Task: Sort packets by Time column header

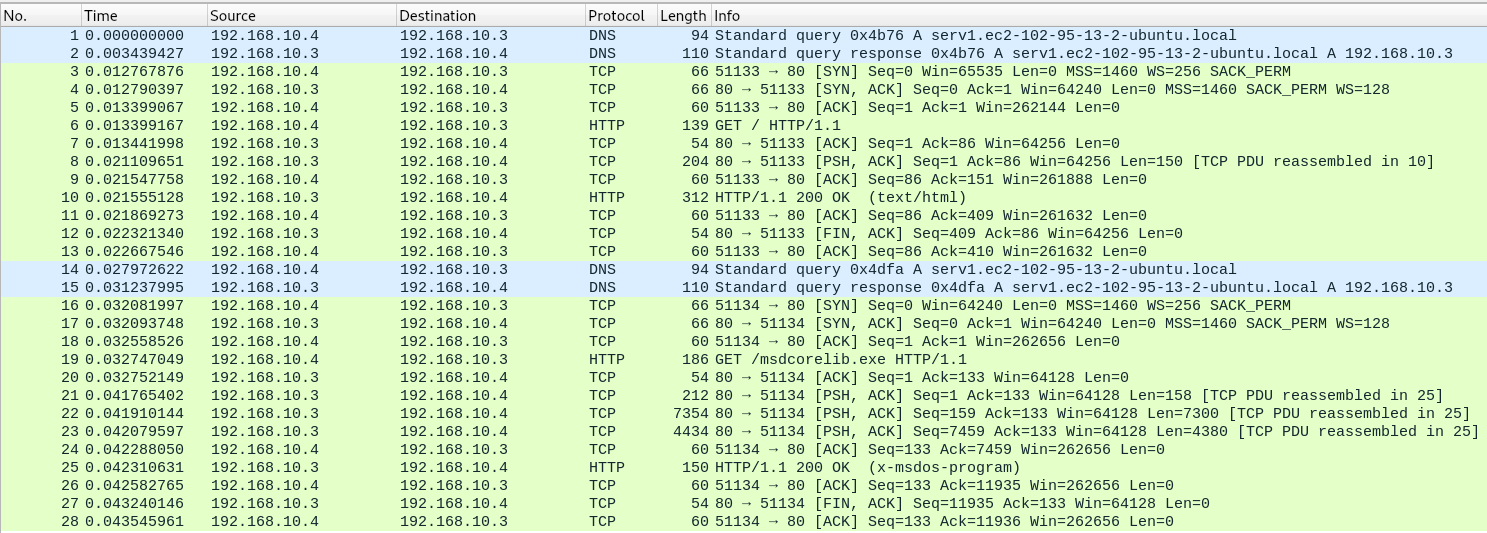Action: click(x=143, y=16)
